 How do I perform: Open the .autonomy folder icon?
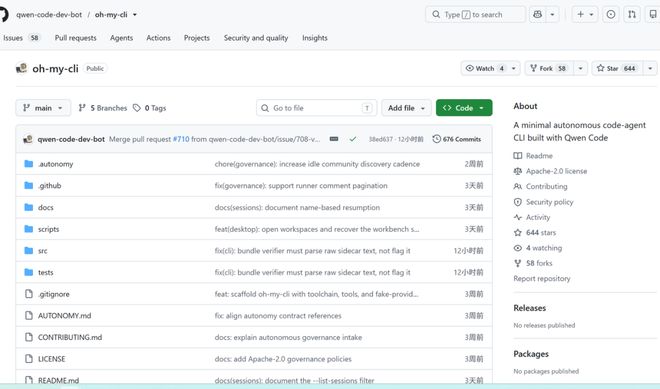coord(29,164)
